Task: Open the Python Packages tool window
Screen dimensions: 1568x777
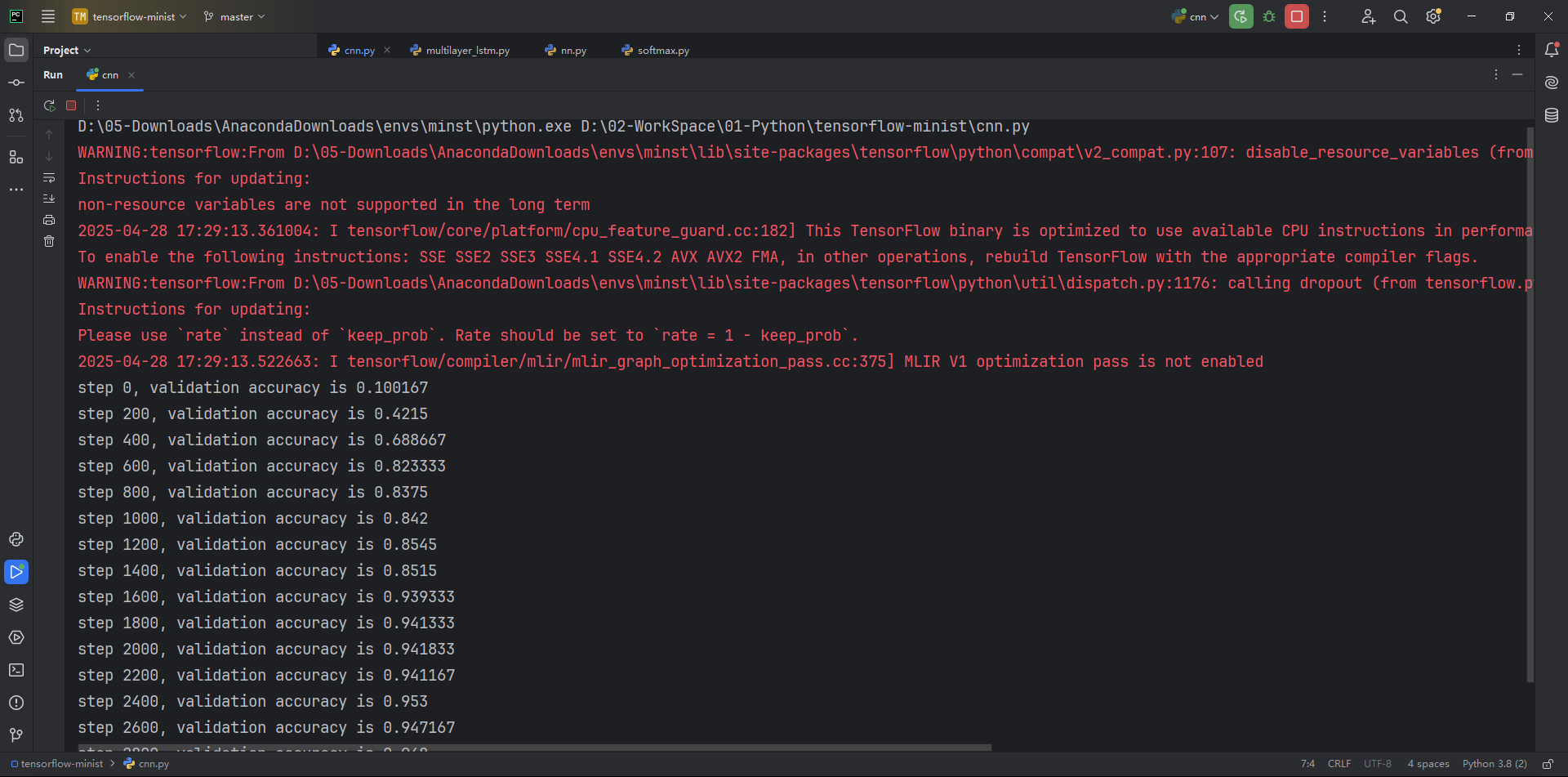Action: 16,605
